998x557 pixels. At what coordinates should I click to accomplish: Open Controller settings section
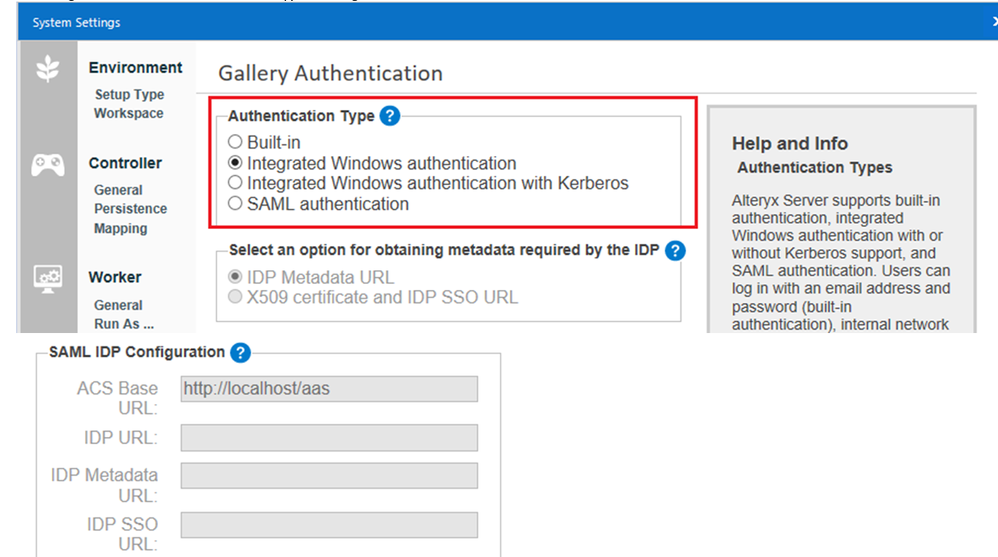tap(125, 163)
